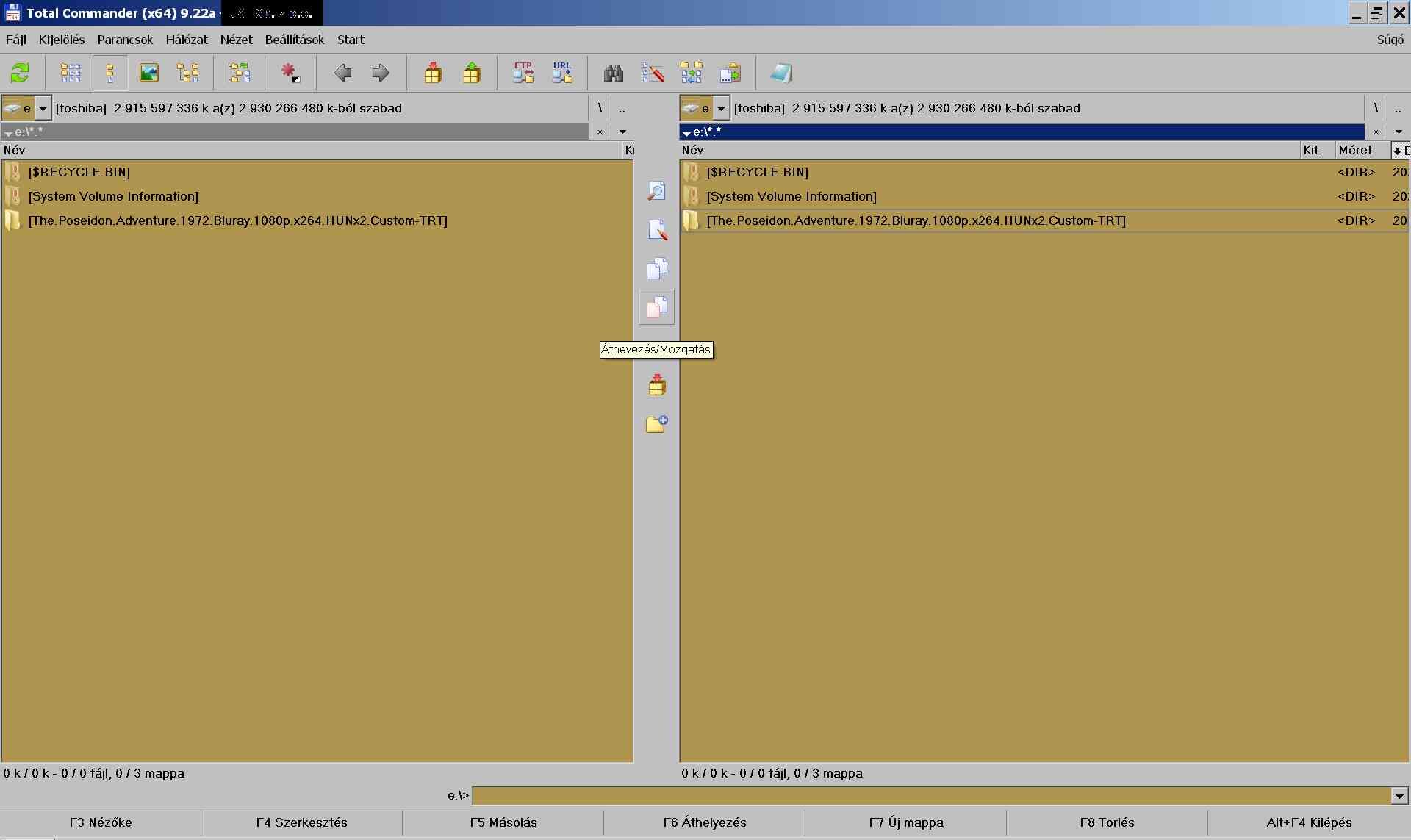
Task: Open the Parancsok menu
Action: (125, 40)
